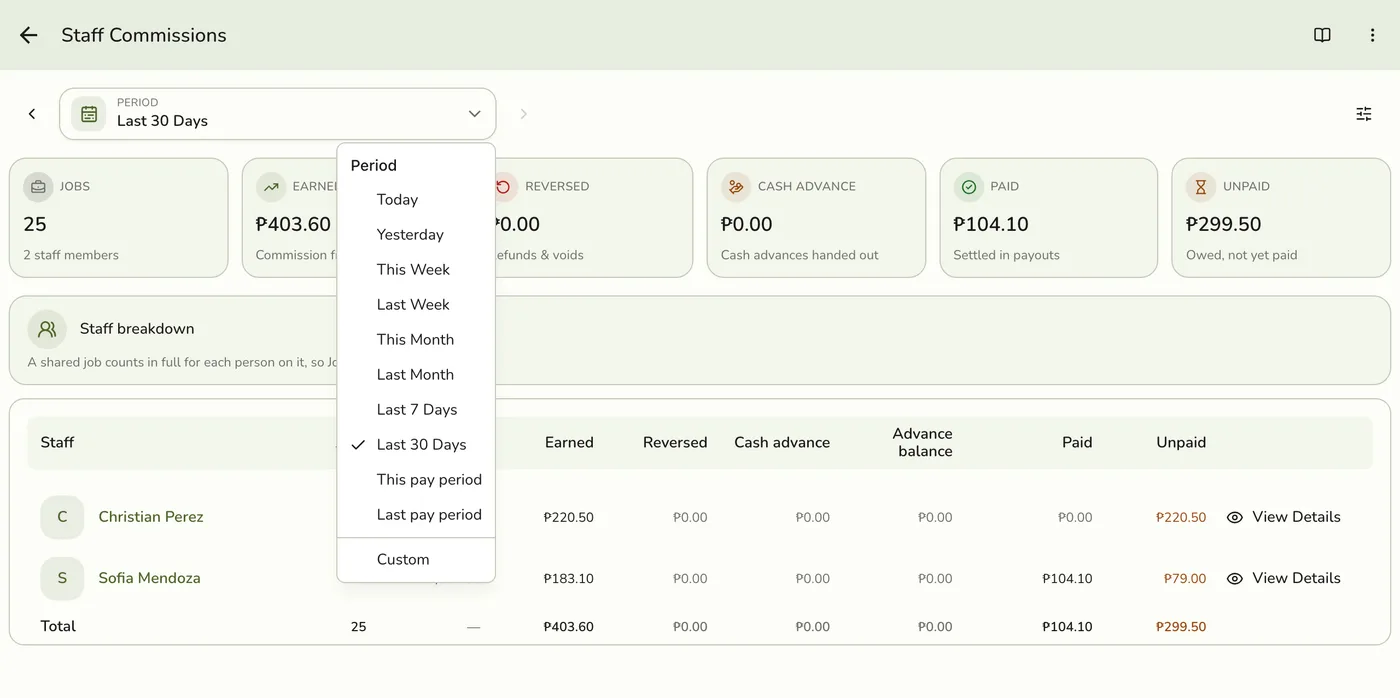Click the Unpaid hourglass icon
This screenshot has width=1400, height=698.
1201,187
